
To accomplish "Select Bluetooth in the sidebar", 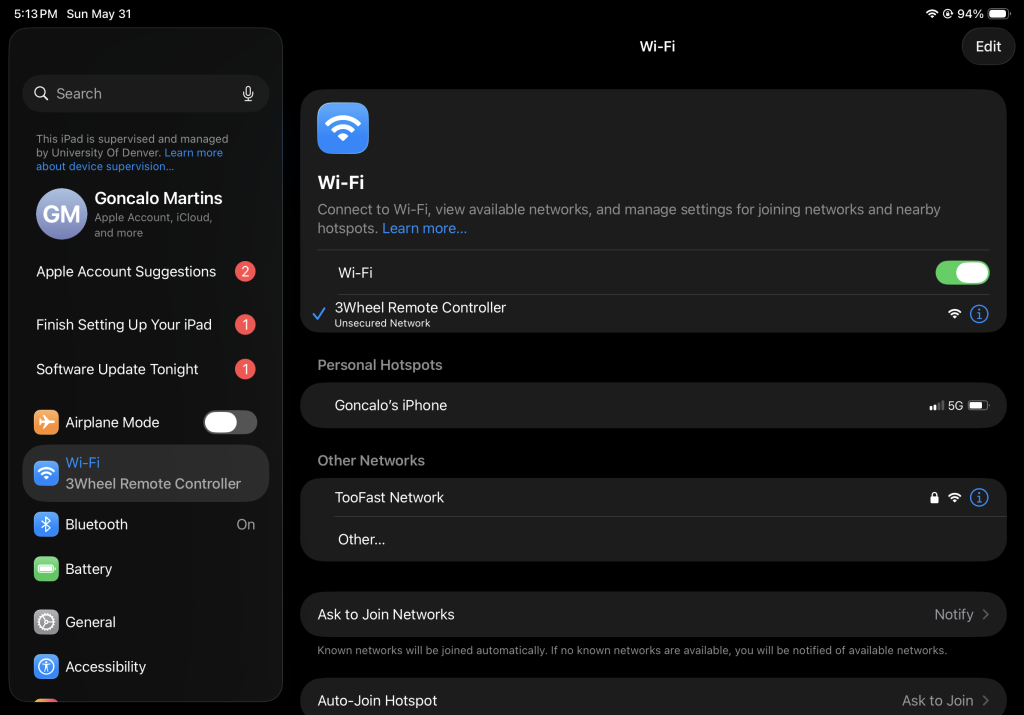I will tap(146, 524).
